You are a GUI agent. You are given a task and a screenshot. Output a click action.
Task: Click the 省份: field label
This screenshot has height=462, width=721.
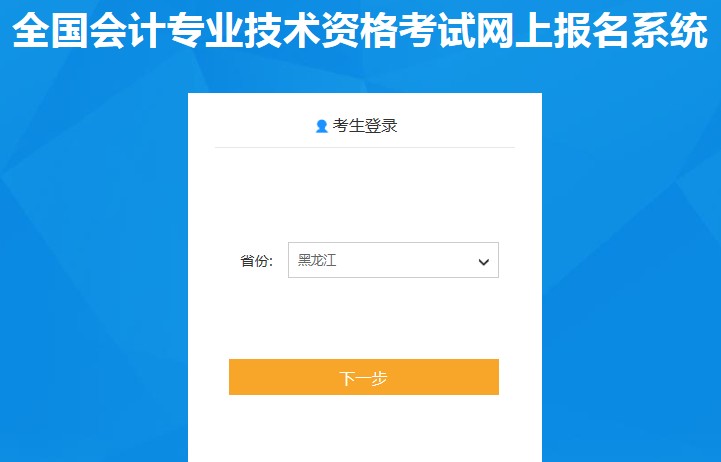[x=256, y=261]
